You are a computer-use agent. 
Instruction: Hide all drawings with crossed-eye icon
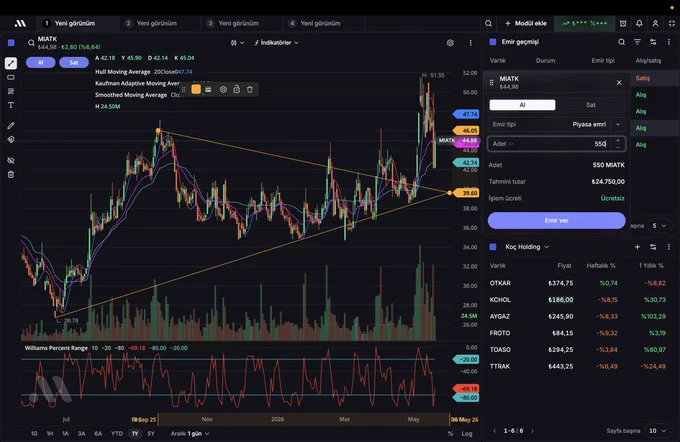[x=11, y=160]
